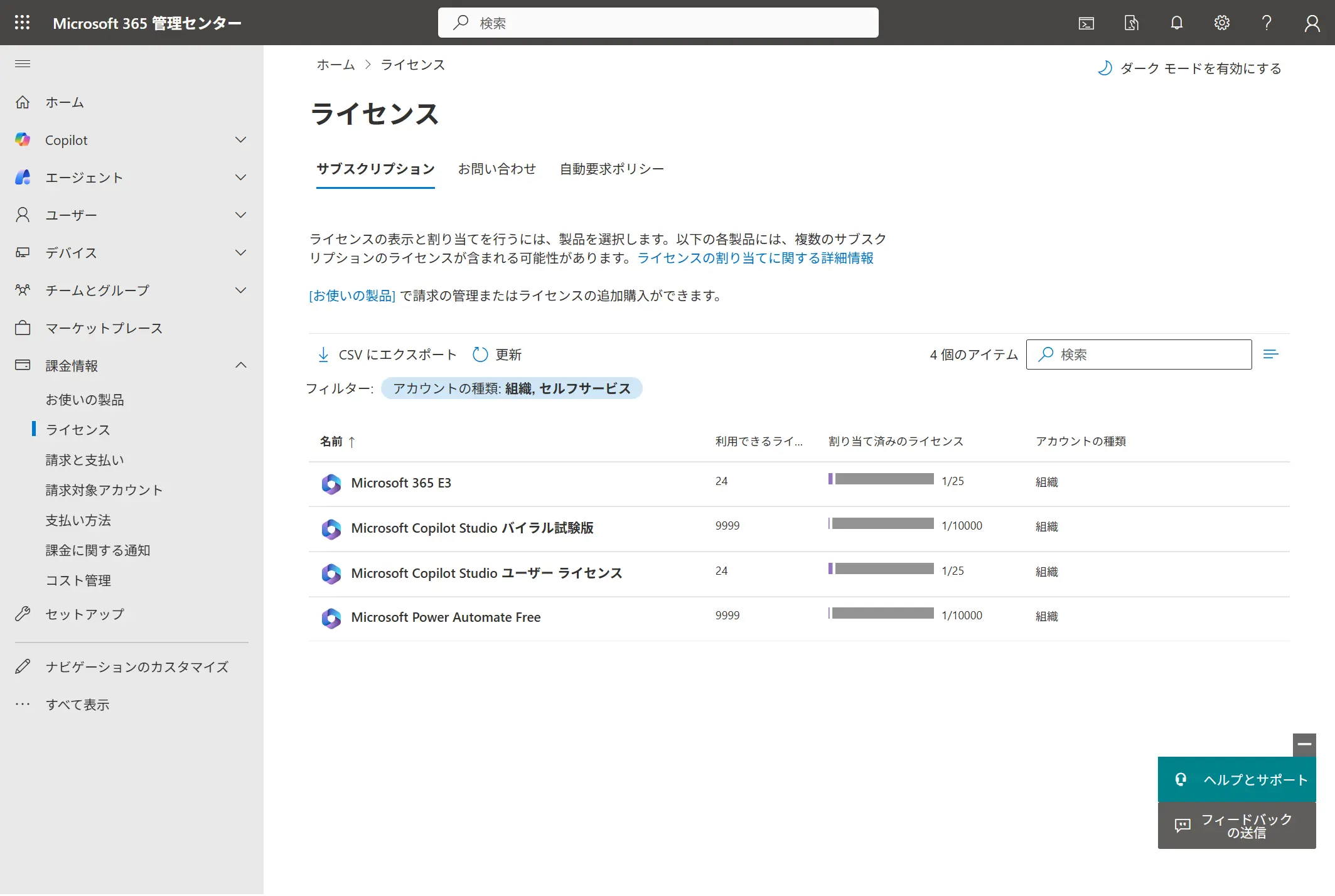
Task: Open the お使いの製品 link
Action: click(x=352, y=296)
